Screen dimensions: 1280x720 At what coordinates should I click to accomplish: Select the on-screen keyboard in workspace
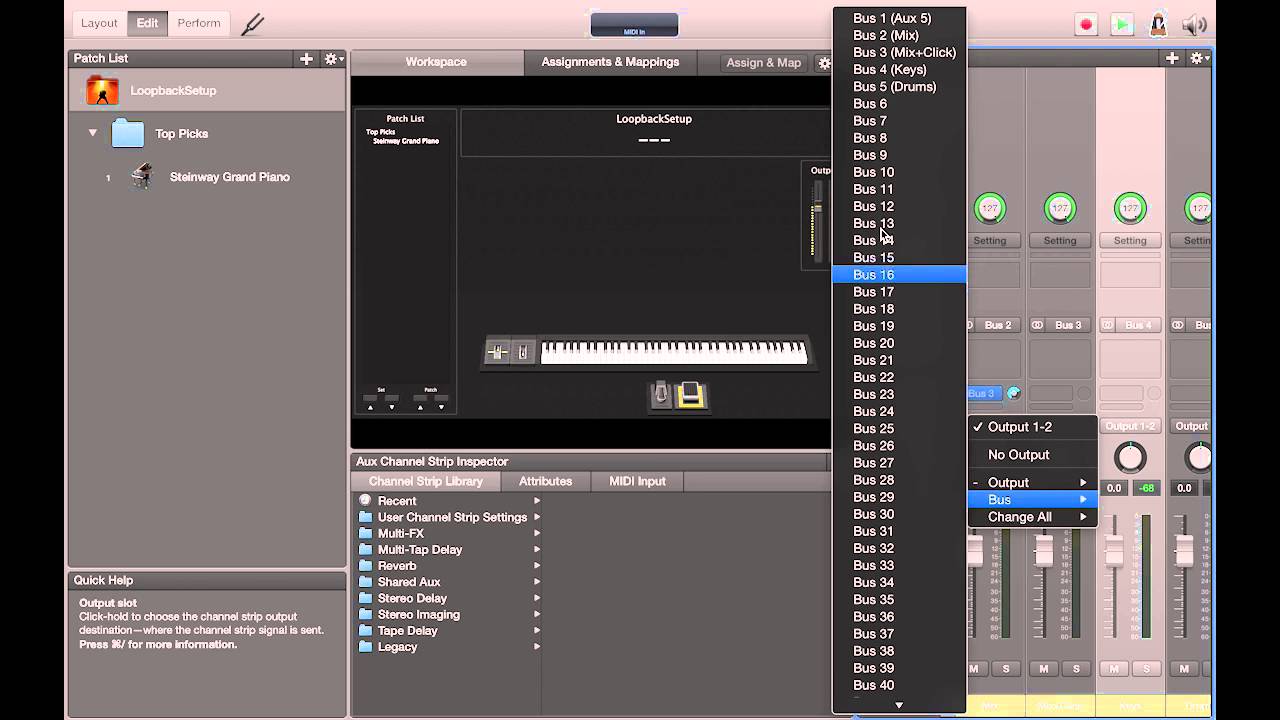click(x=674, y=353)
